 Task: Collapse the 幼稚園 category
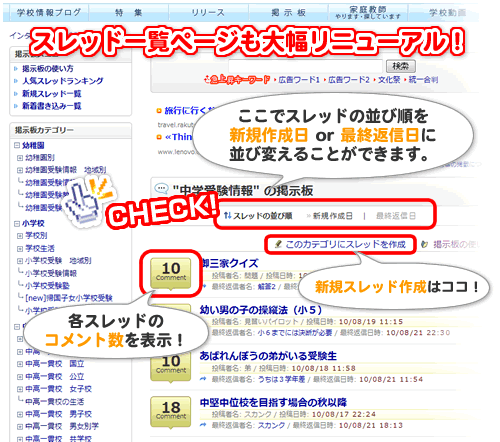click(17, 145)
